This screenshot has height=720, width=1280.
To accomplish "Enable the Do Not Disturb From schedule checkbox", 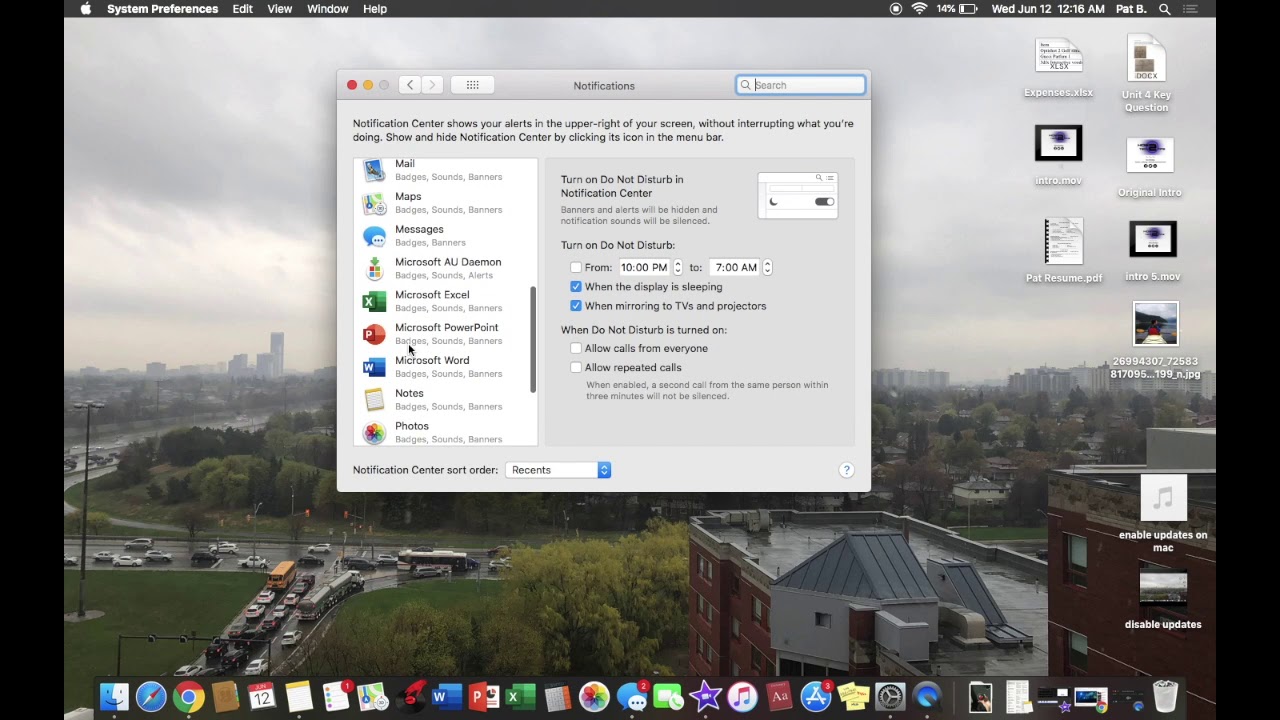I will pos(576,267).
